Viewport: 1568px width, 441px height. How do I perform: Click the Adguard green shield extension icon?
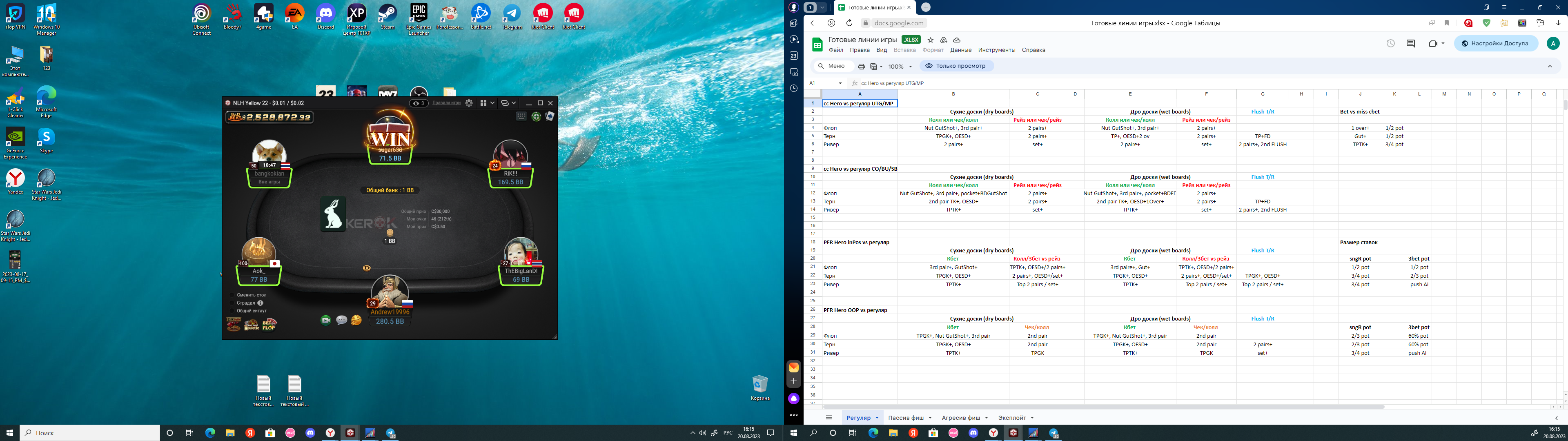(1486, 23)
